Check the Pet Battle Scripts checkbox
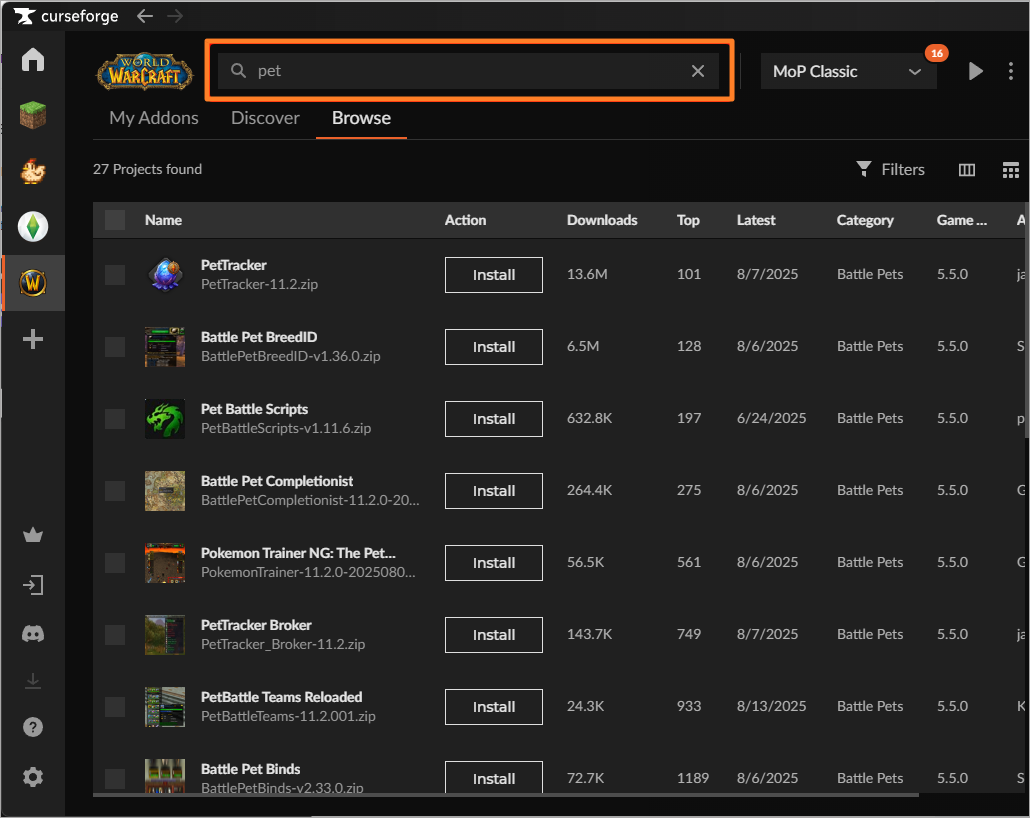 click(x=115, y=419)
